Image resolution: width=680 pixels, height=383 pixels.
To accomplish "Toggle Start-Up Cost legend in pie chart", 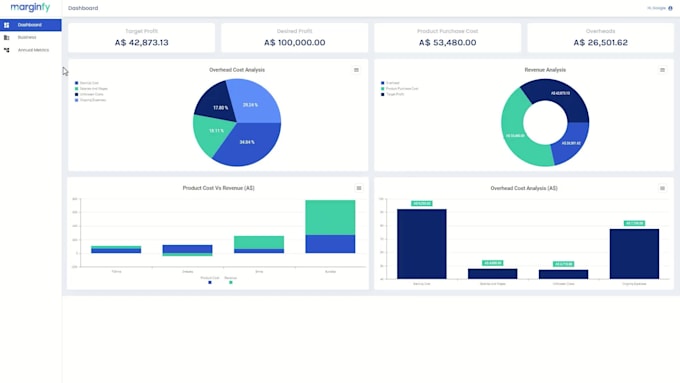I will pos(87,83).
